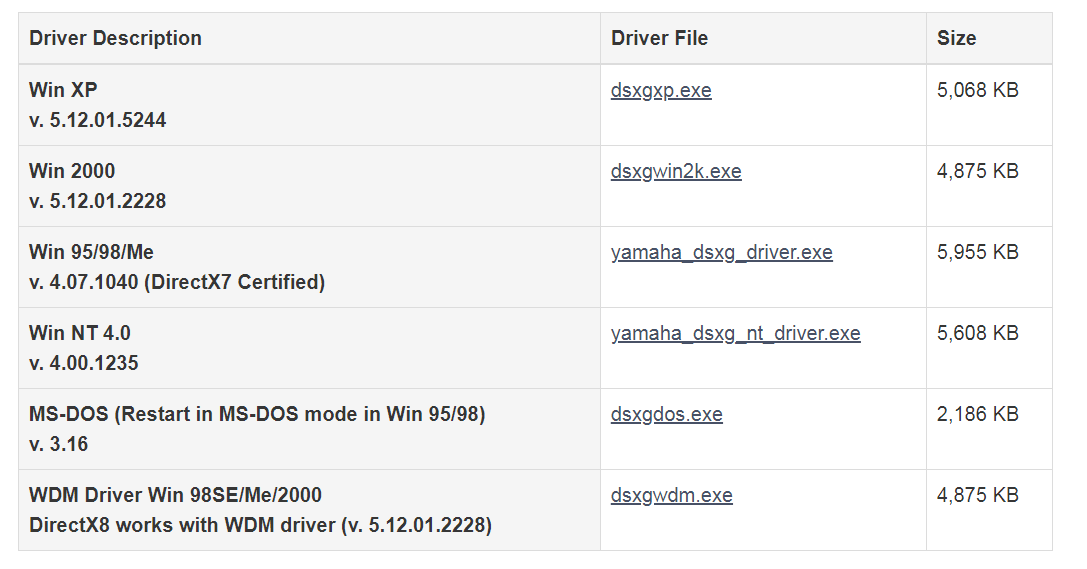Click the 2,186 KB size value
1087x569 pixels.
(977, 415)
